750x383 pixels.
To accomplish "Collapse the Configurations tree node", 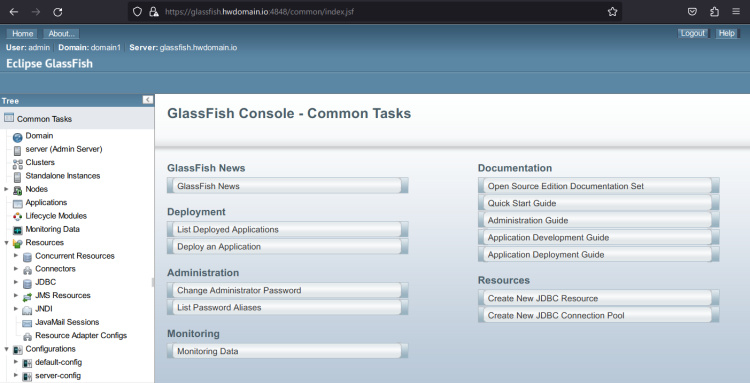I will click(x=6, y=349).
